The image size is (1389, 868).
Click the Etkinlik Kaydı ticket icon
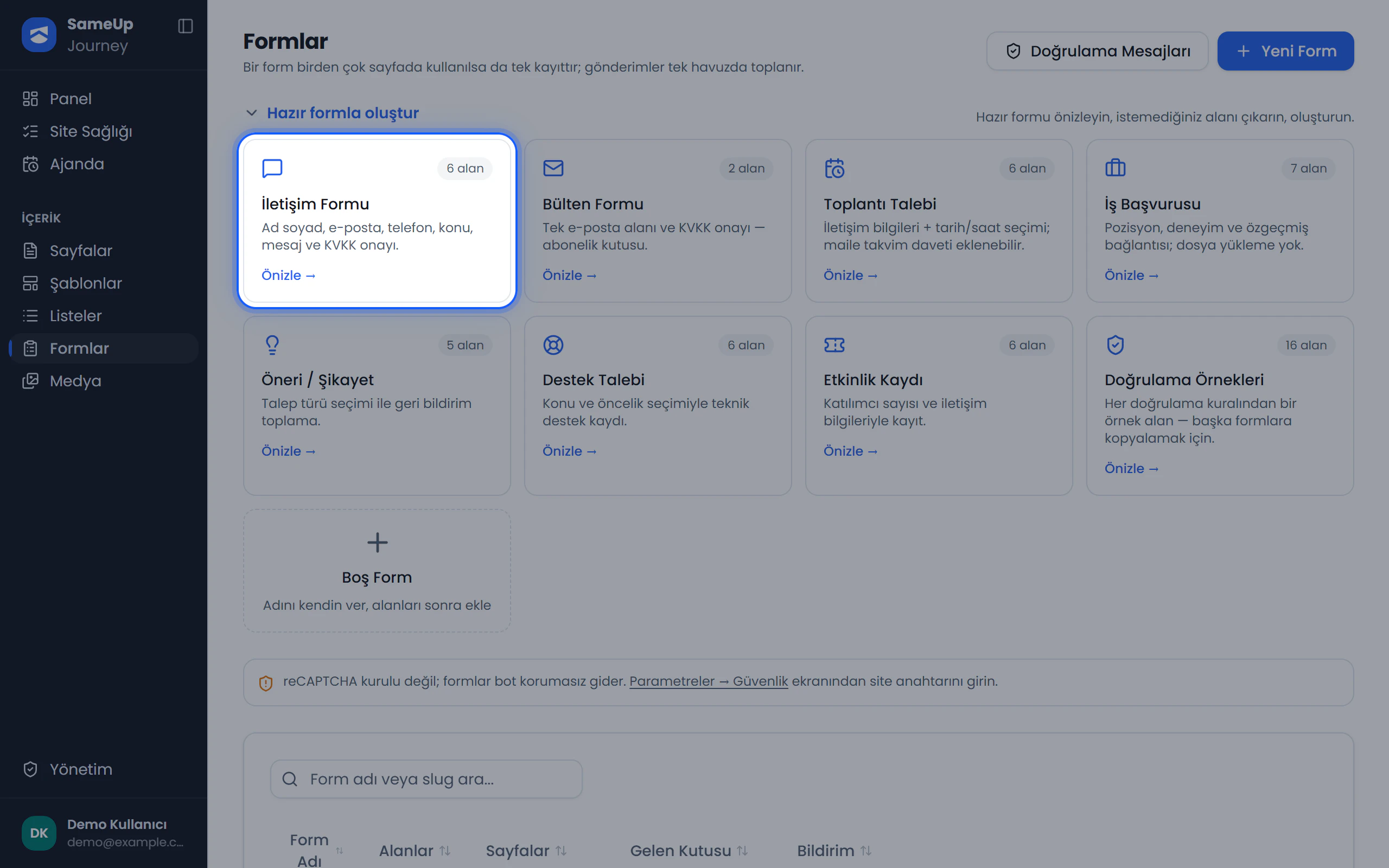coord(834,345)
